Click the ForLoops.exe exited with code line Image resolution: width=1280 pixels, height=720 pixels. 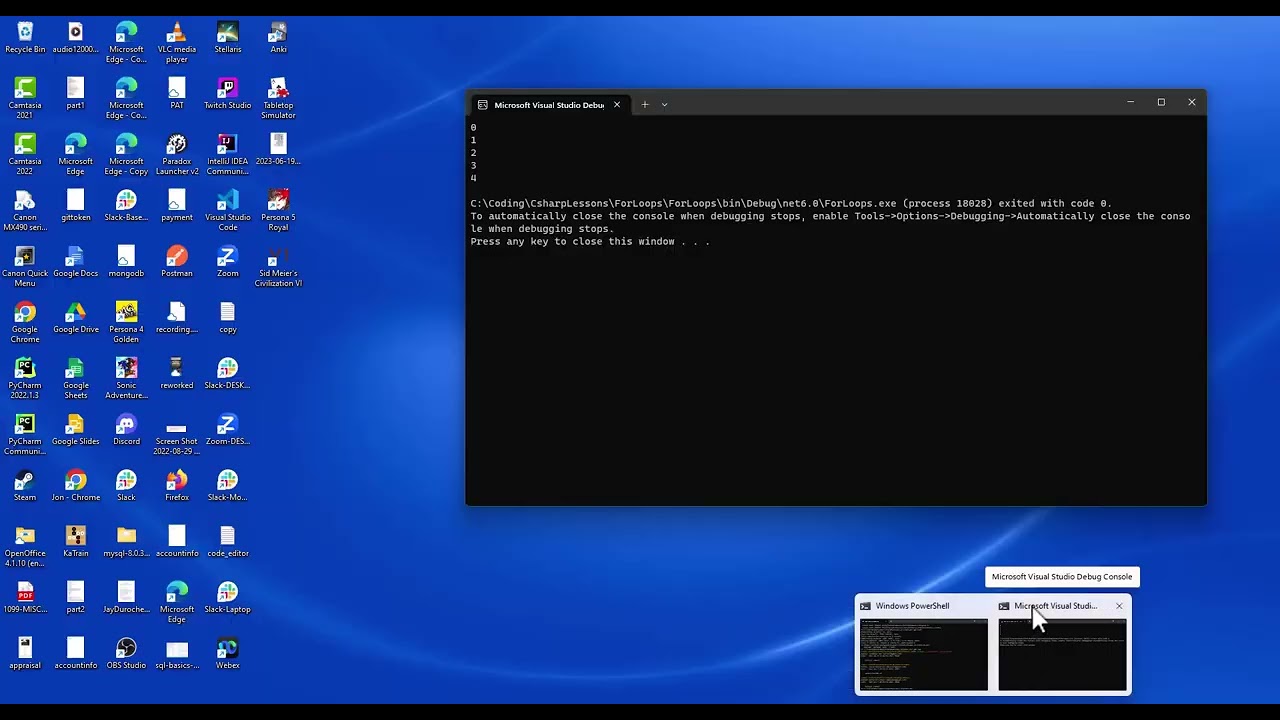click(x=791, y=203)
